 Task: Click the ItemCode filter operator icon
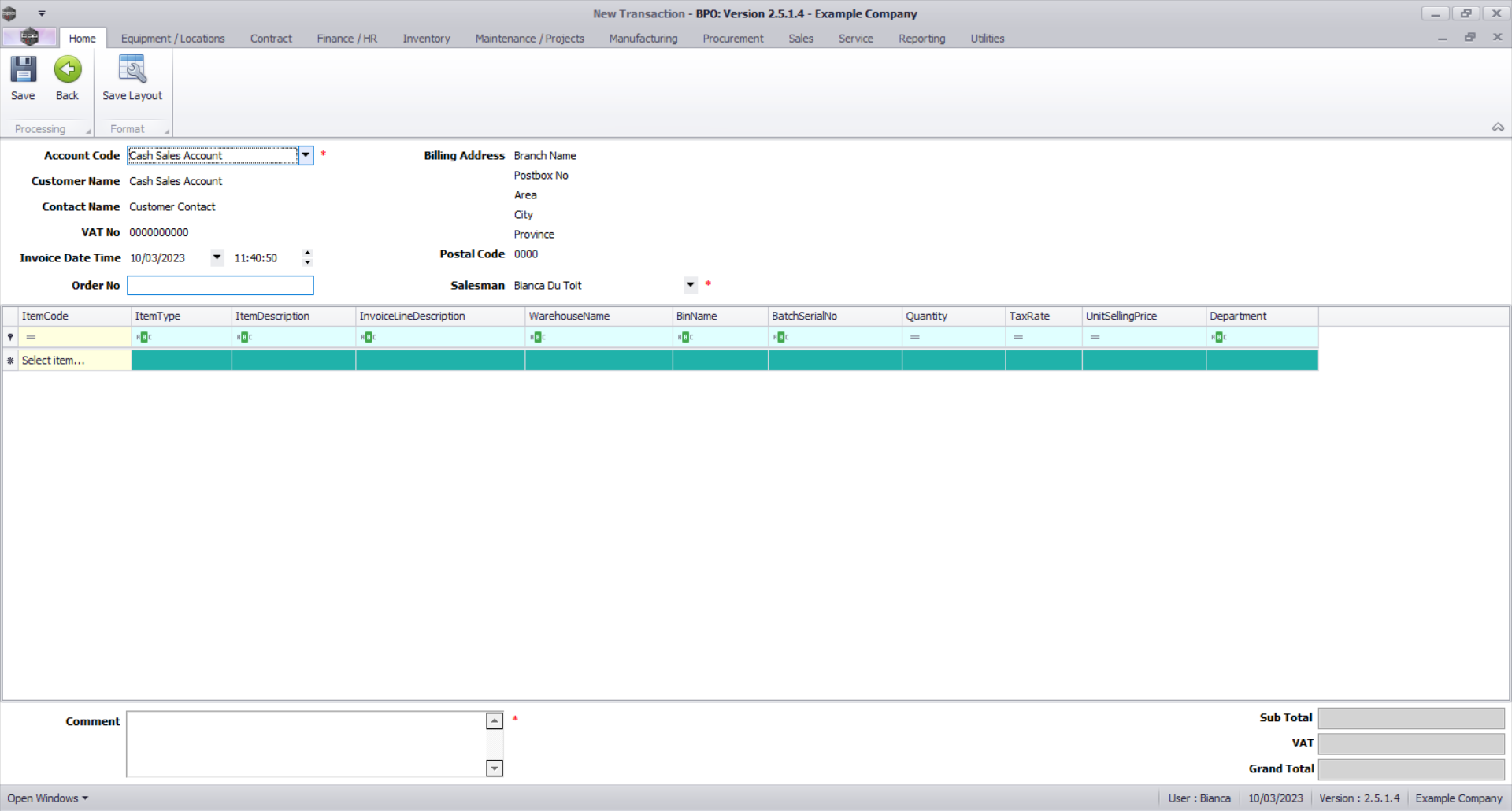[x=31, y=337]
